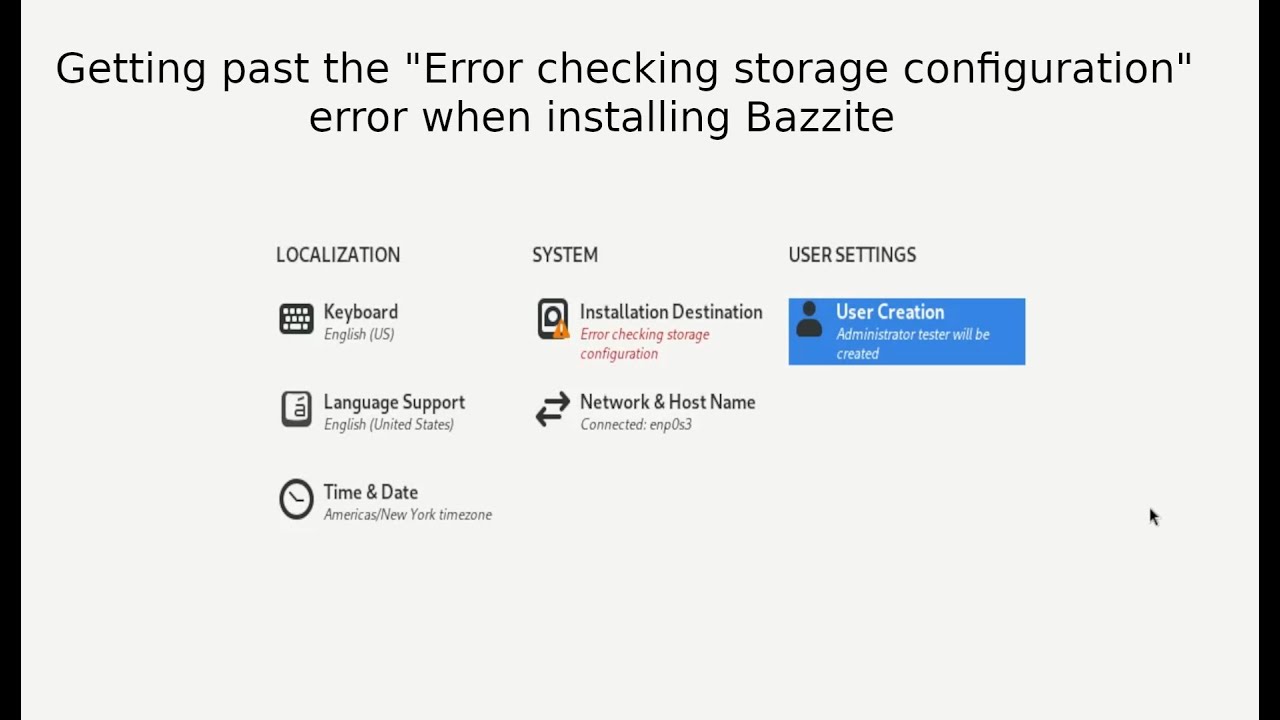Select the Installation Destination label
This screenshot has width=1280, height=720.
point(670,312)
